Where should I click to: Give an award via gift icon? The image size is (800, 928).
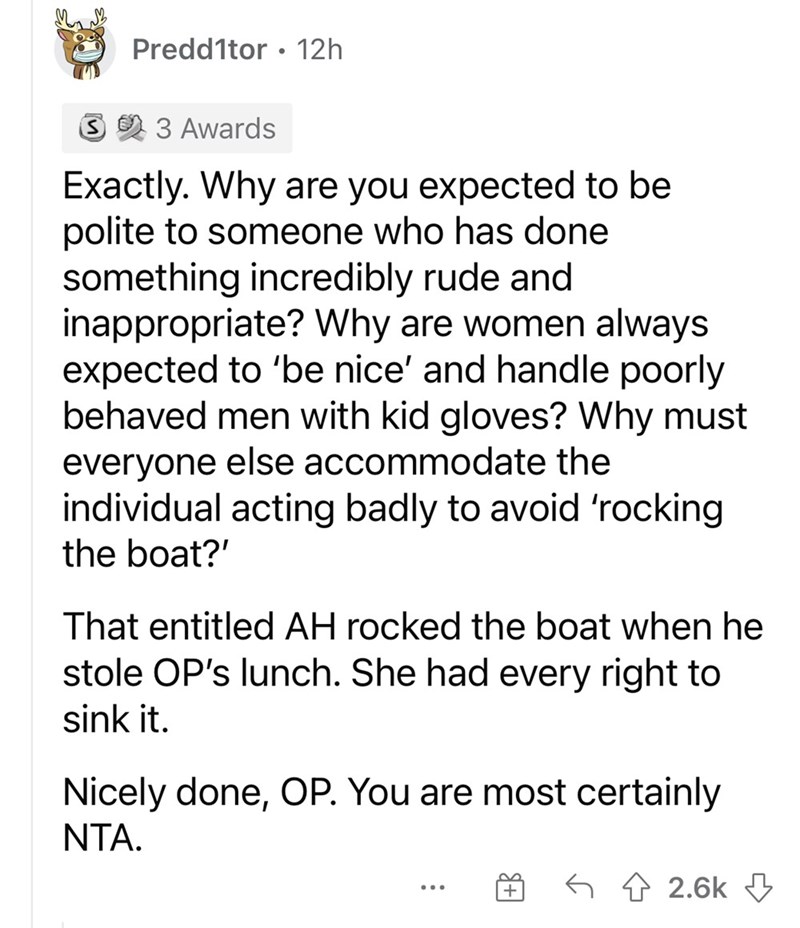[x=509, y=887]
